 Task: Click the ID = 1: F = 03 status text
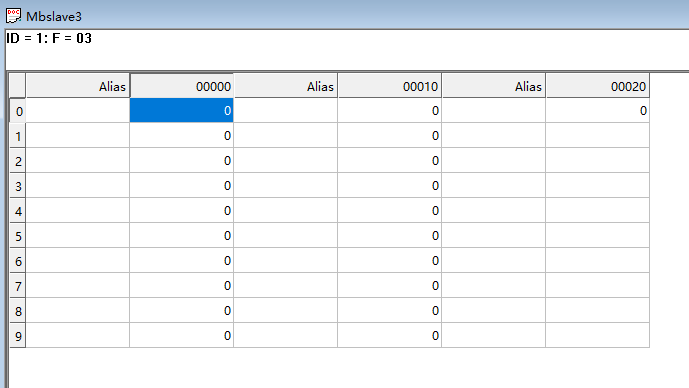[49, 38]
